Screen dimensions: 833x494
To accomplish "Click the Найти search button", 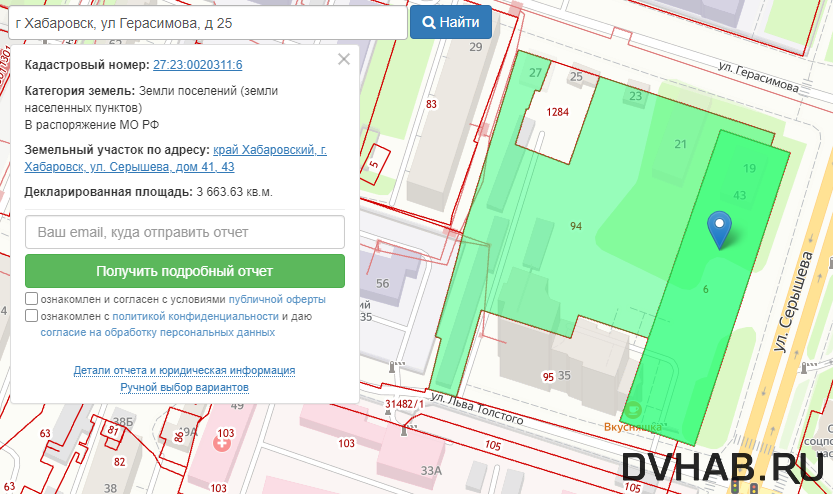I will (450, 22).
